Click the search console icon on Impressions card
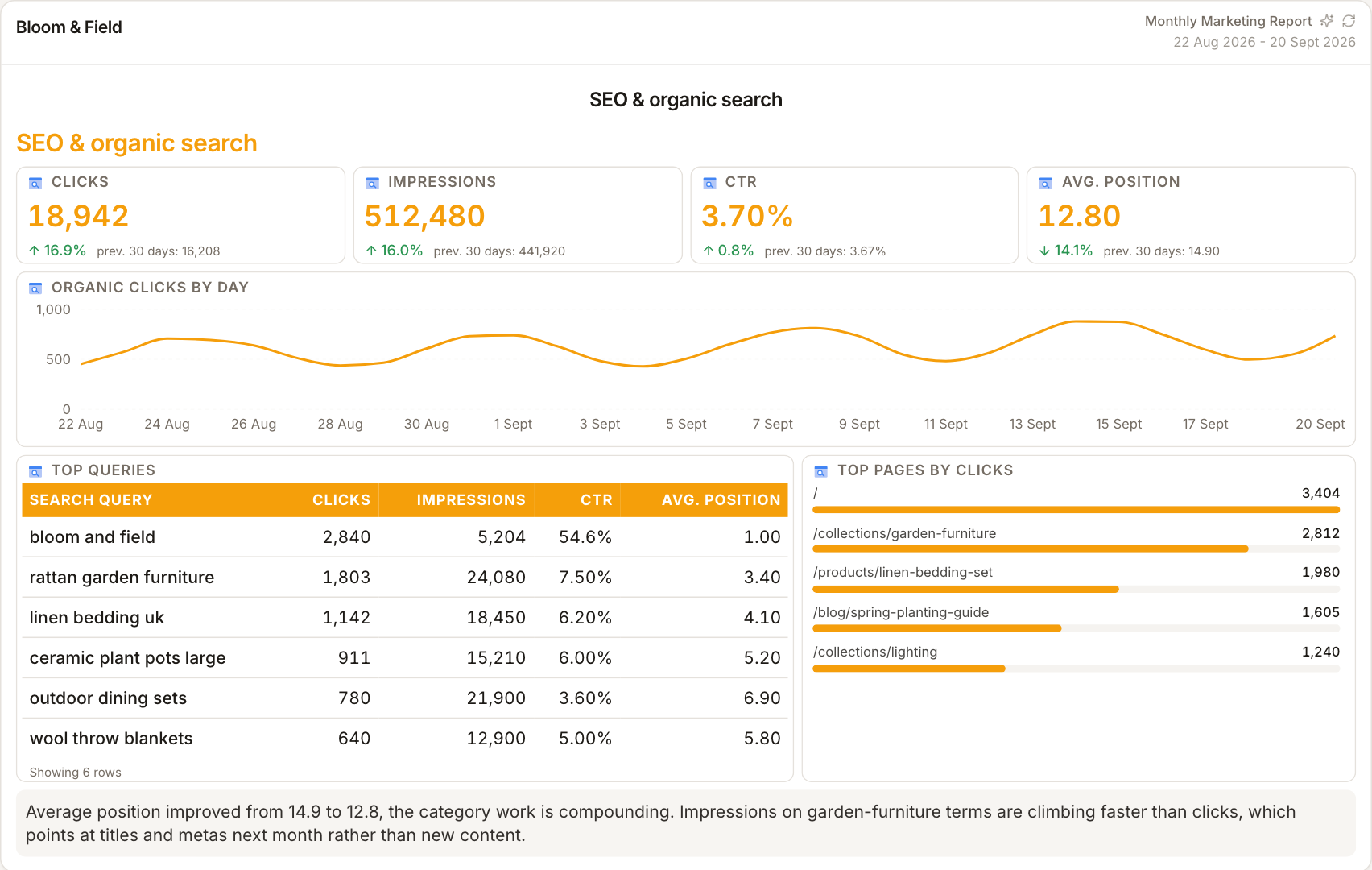Viewport: 1372px width, 870px height. coord(372,183)
